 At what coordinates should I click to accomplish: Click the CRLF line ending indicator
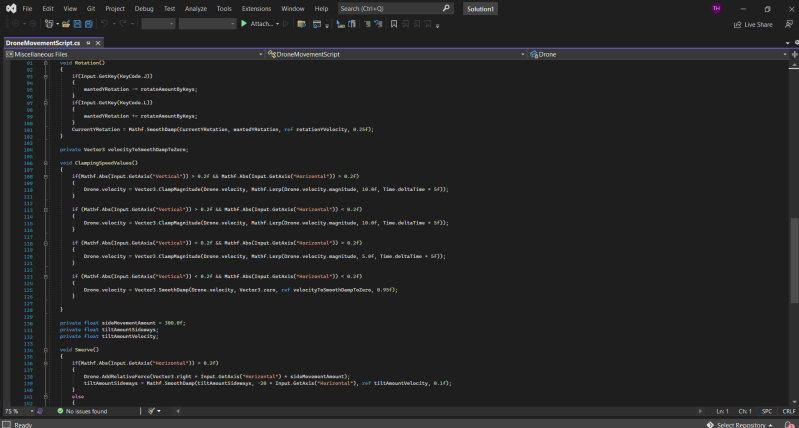[x=789, y=411]
